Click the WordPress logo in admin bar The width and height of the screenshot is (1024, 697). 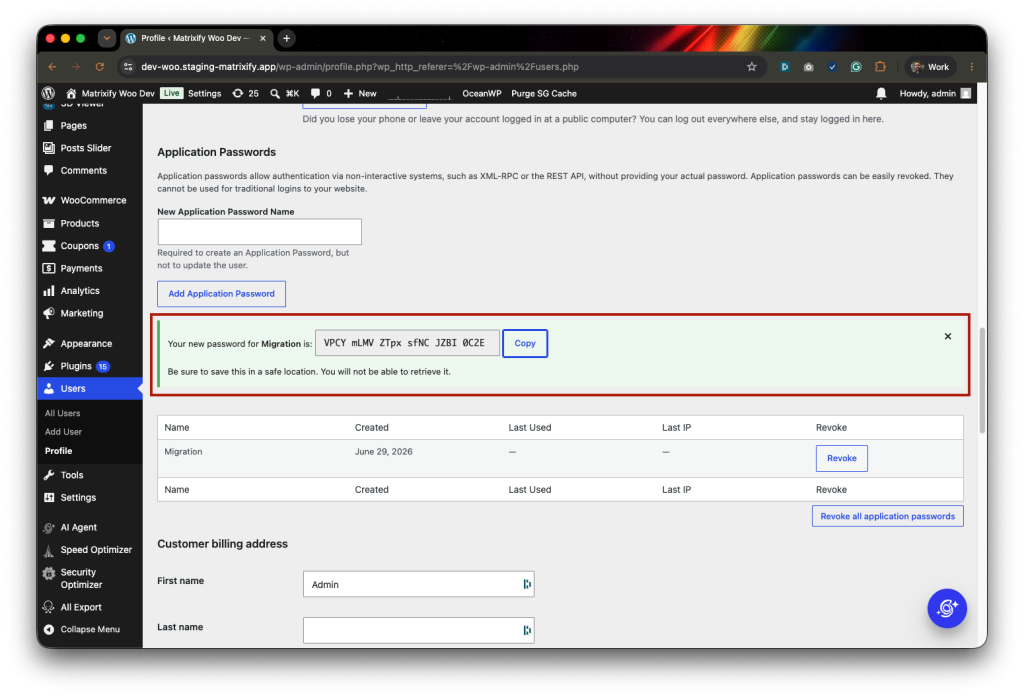coord(48,93)
